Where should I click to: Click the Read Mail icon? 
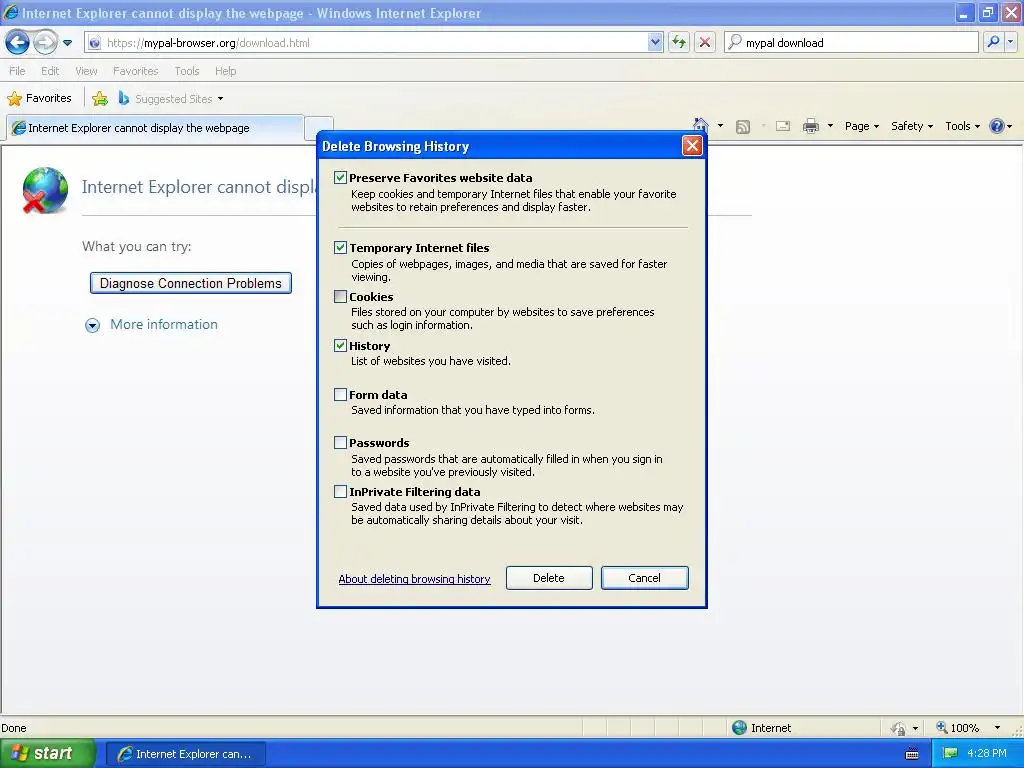783,126
